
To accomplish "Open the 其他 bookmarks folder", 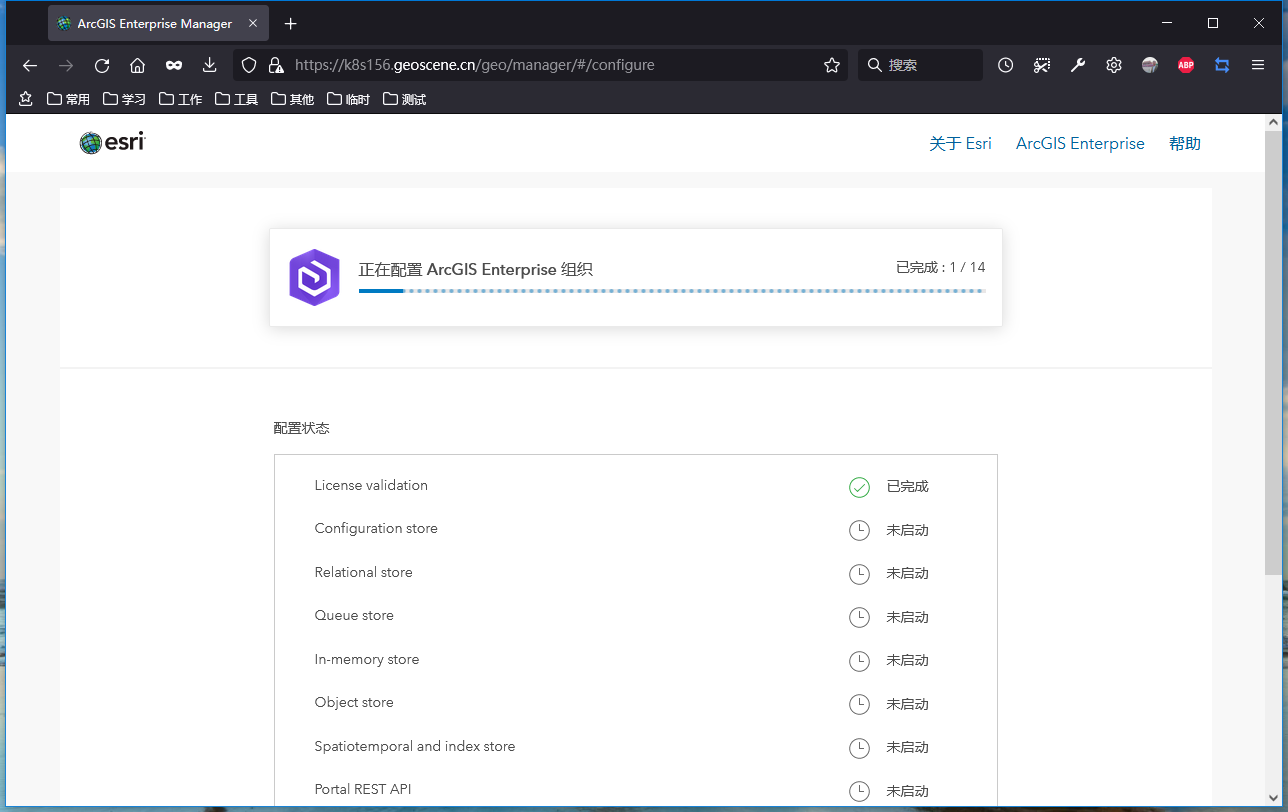I will [292, 99].
